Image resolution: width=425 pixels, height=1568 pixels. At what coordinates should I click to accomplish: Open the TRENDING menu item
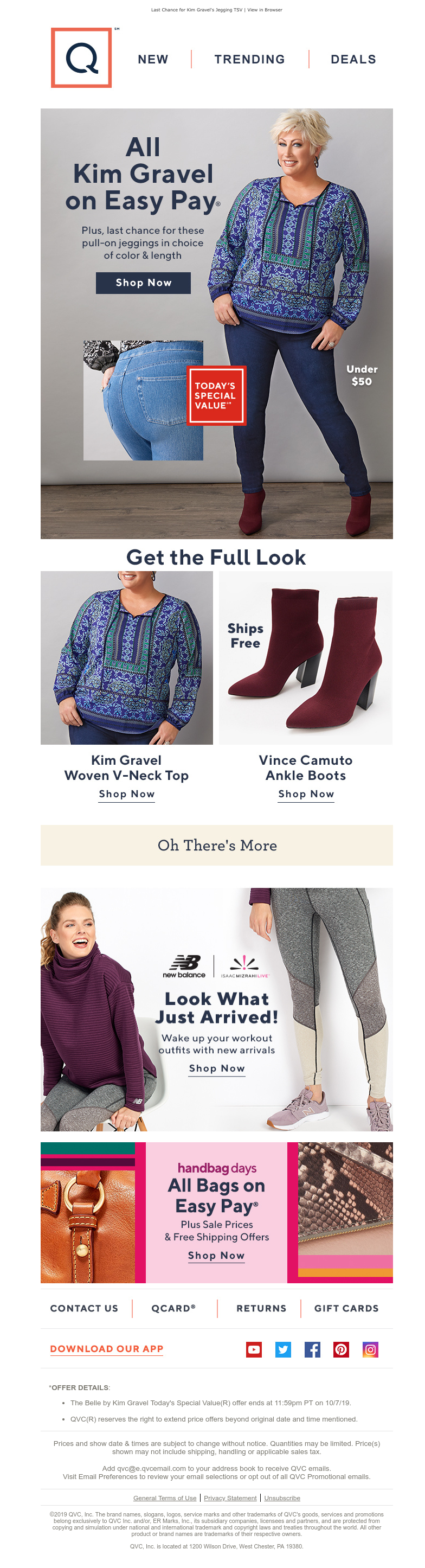(x=250, y=59)
